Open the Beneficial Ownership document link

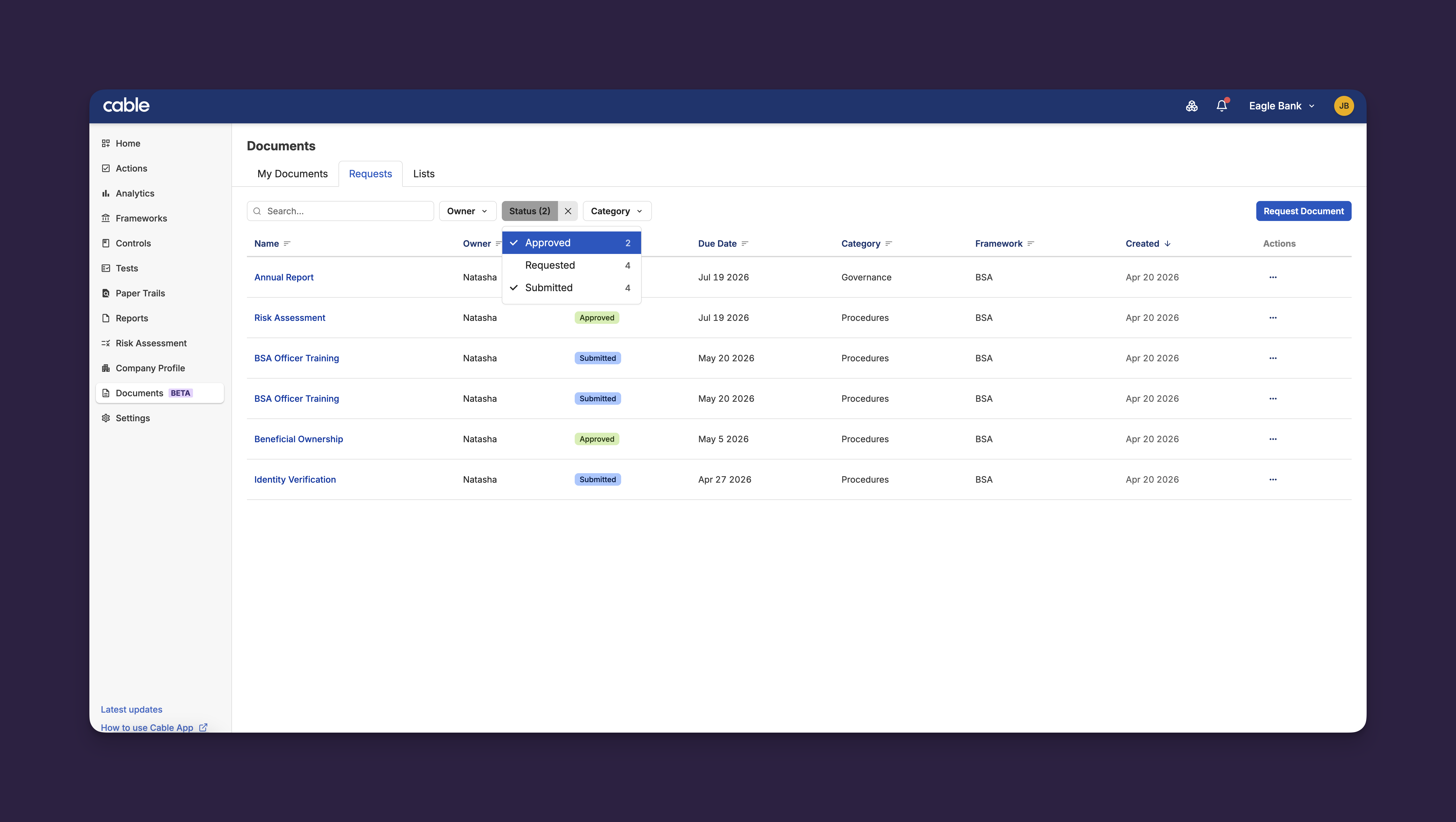tap(298, 439)
